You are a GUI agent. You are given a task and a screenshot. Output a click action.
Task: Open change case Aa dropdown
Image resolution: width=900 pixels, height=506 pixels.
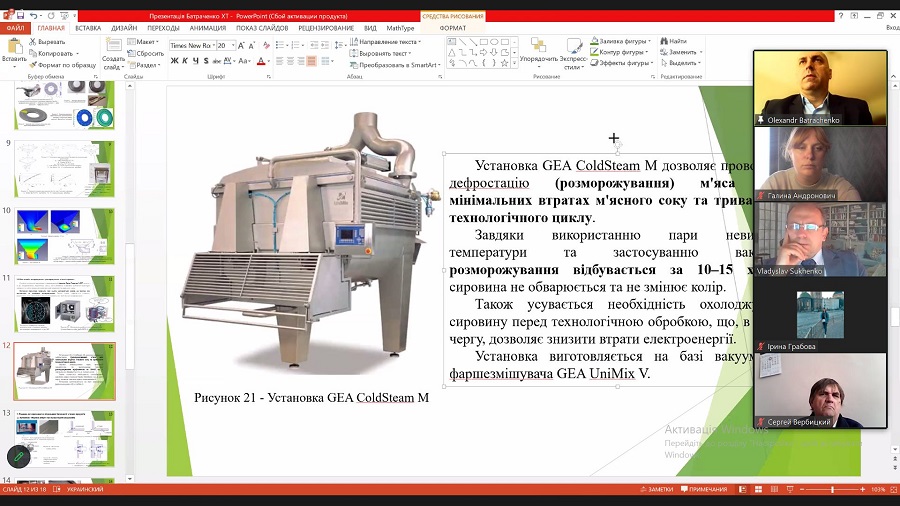(244, 61)
